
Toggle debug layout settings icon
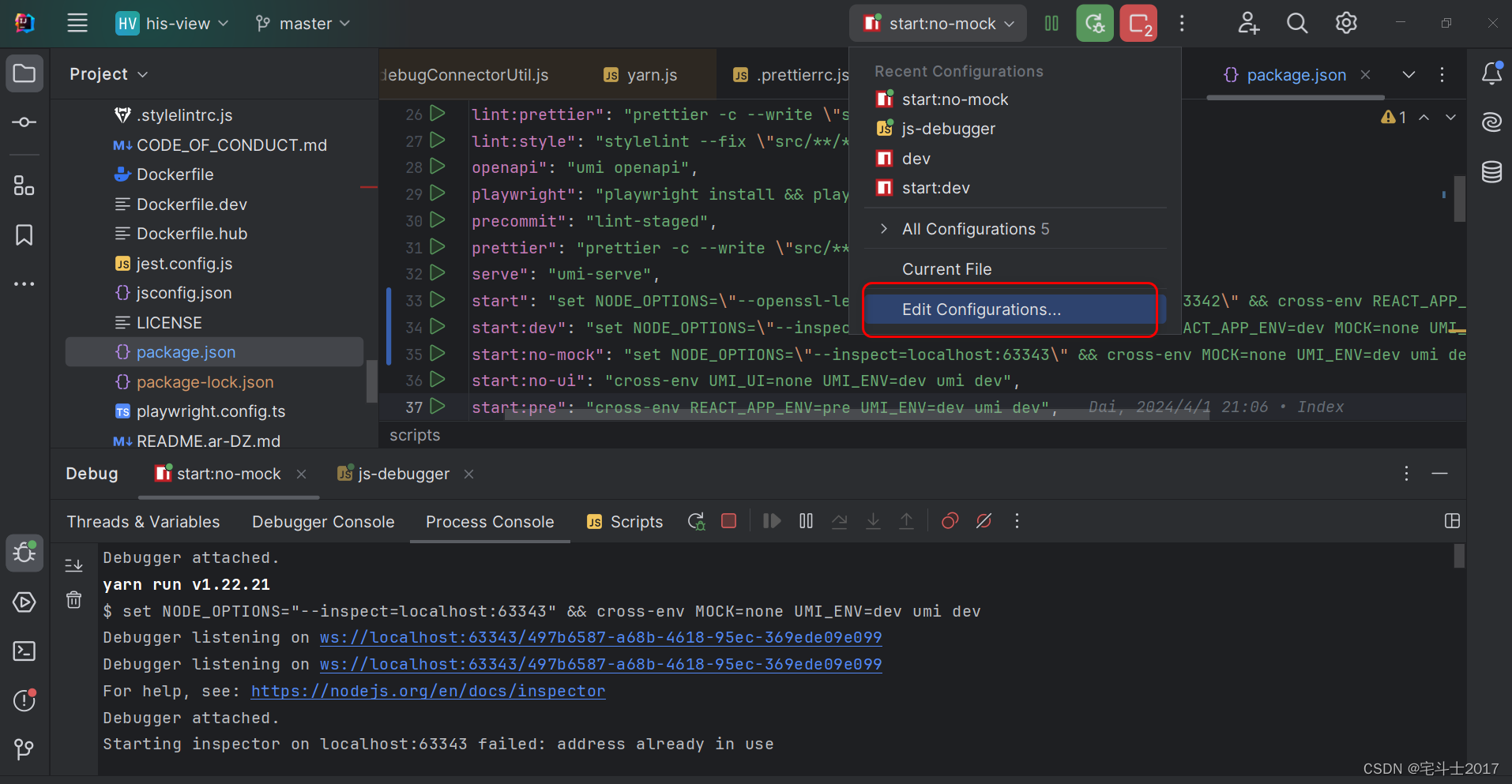1452,521
